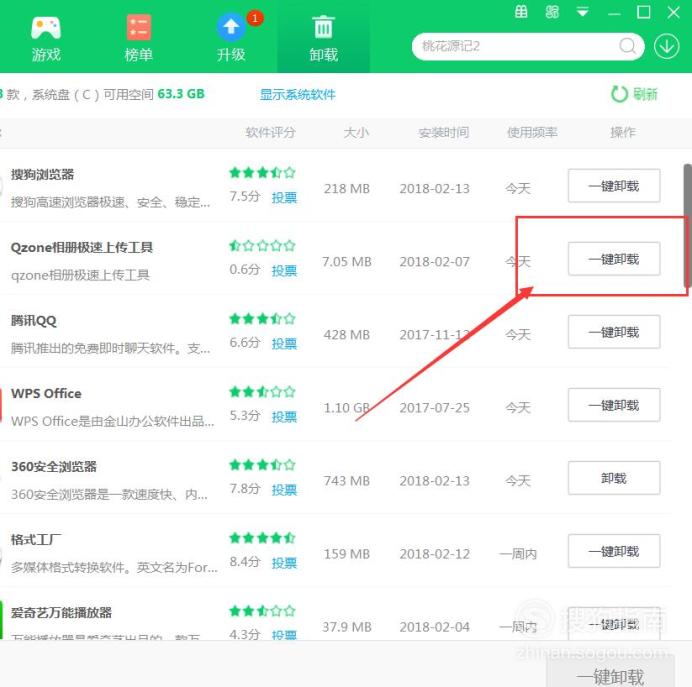The width and height of the screenshot is (692, 687).
Task: Click 投票 link for Qzone相册极速上传工具
Action: [284, 270]
